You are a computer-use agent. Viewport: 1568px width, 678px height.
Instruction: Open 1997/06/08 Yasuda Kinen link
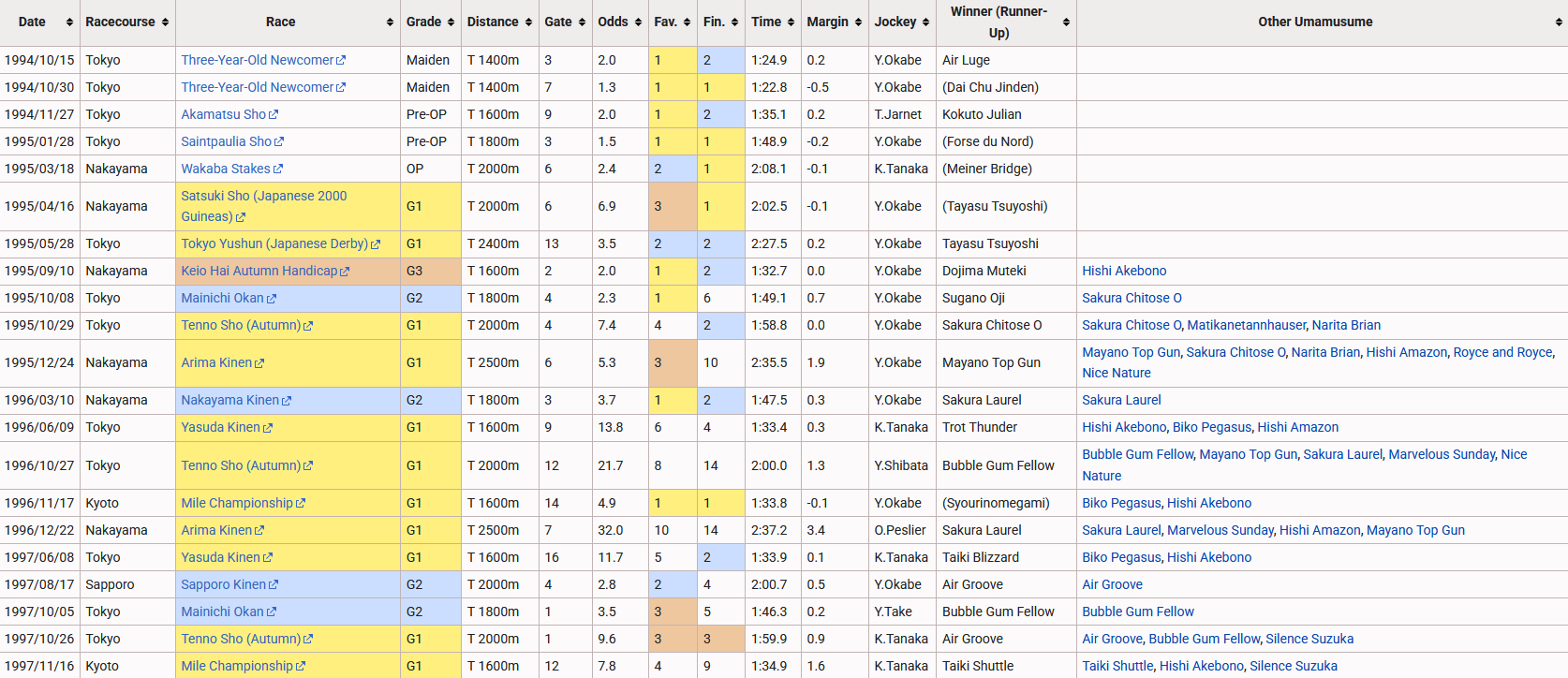[x=221, y=557]
